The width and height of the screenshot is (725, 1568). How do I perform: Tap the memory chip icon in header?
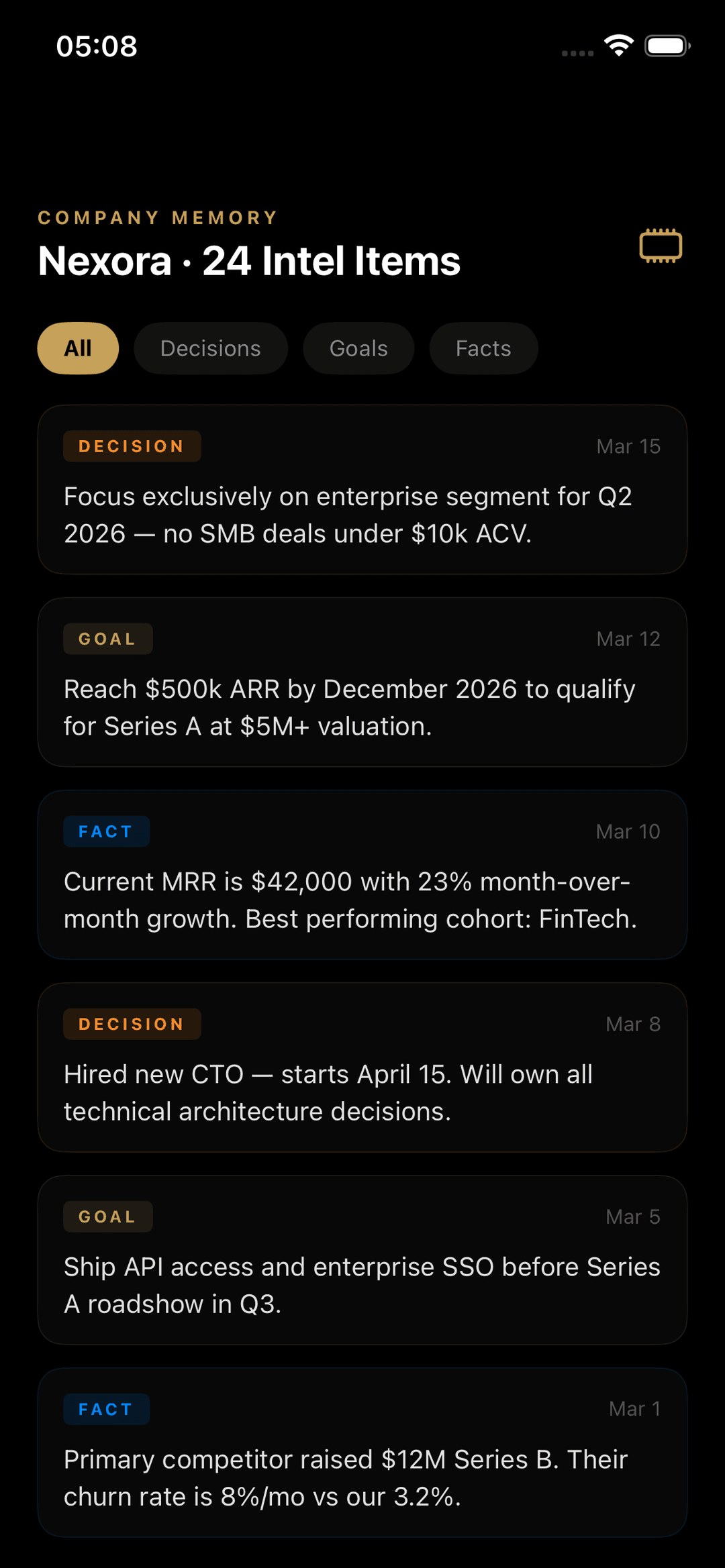661,246
